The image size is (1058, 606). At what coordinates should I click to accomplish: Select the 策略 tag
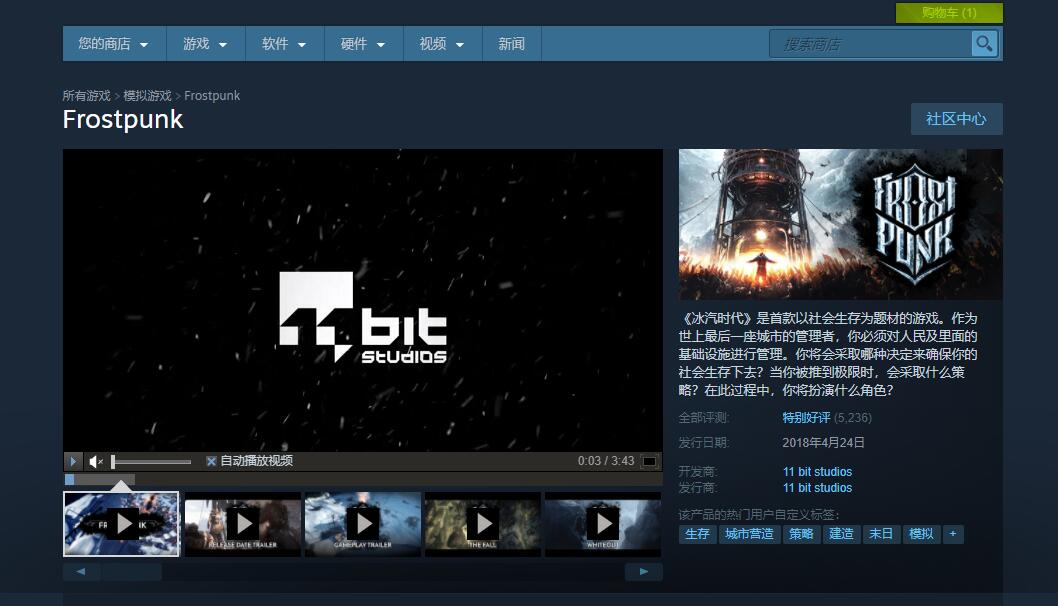pos(801,534)
